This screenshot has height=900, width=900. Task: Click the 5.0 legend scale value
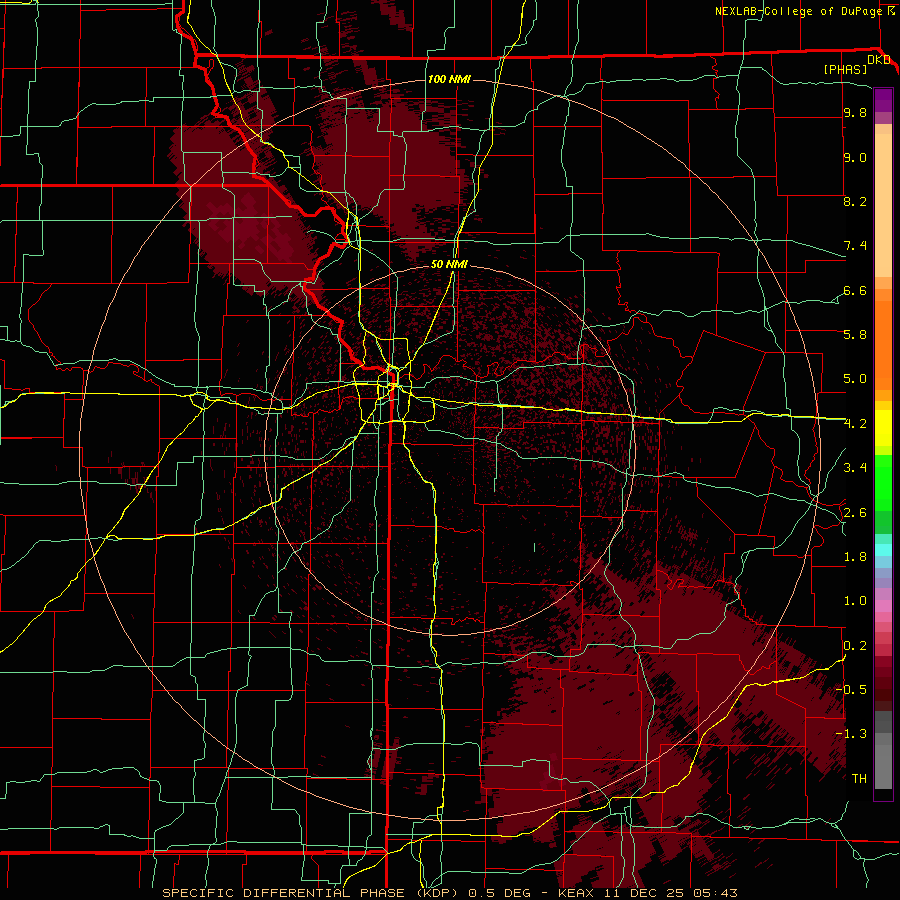[x=855, y=379]
